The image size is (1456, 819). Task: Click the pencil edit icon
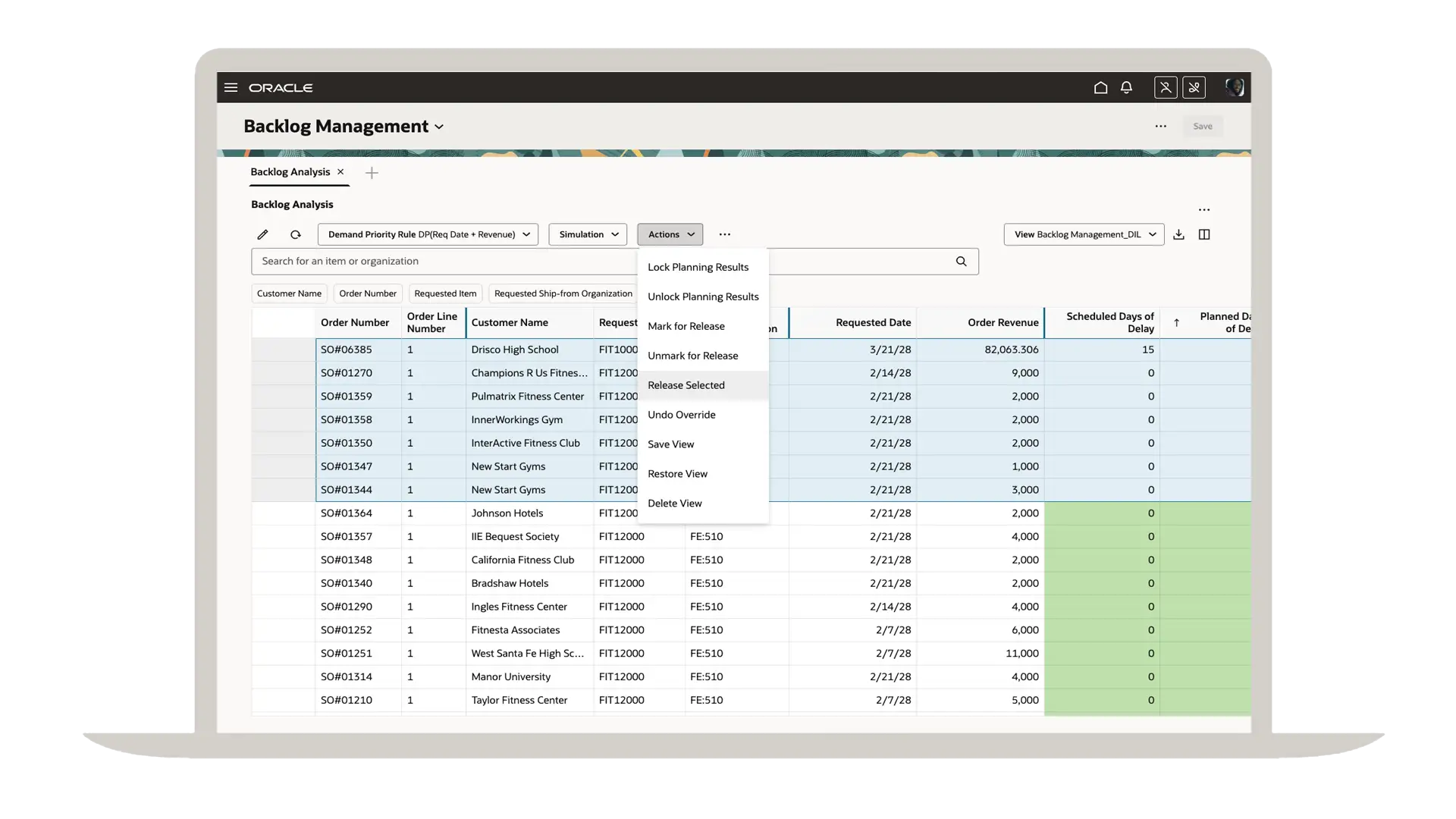click(x=262, y=235)
